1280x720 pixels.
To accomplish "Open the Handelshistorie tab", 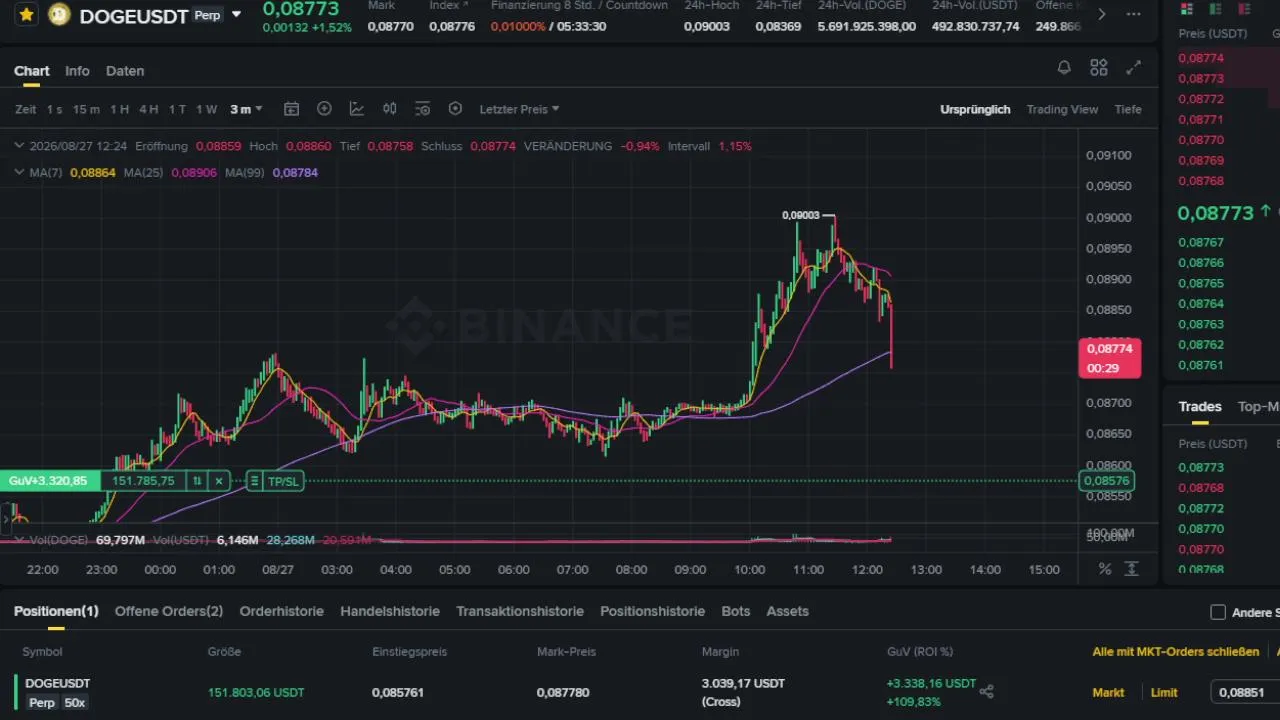I will [390, 611].
